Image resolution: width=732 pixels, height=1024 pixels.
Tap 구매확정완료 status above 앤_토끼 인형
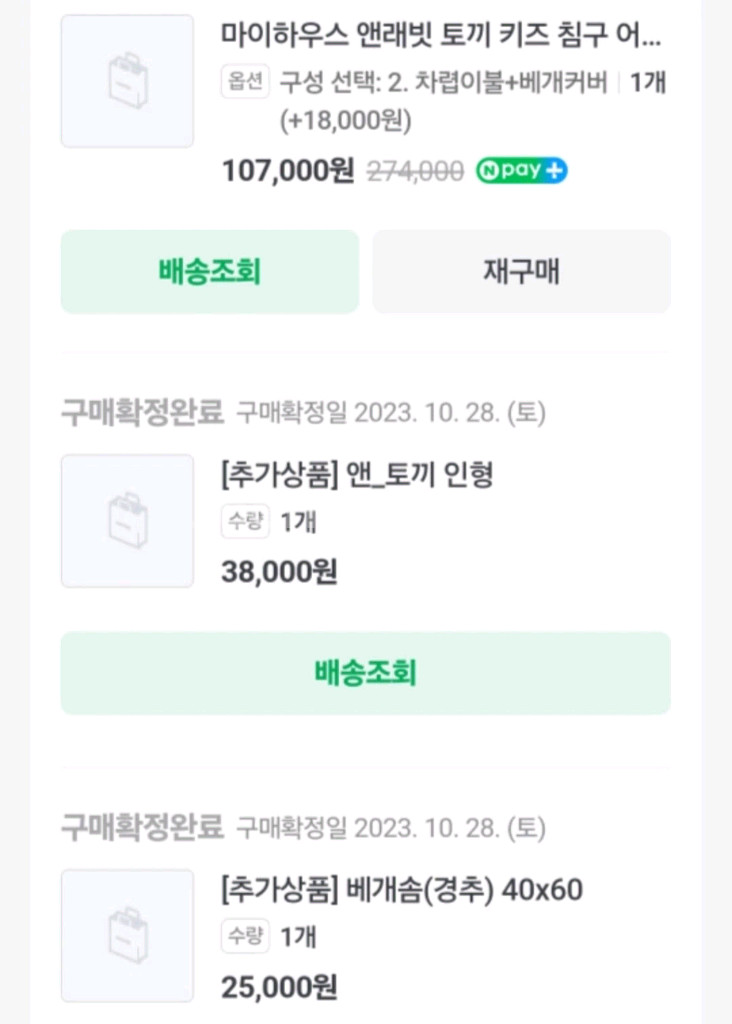coord(142,412)
